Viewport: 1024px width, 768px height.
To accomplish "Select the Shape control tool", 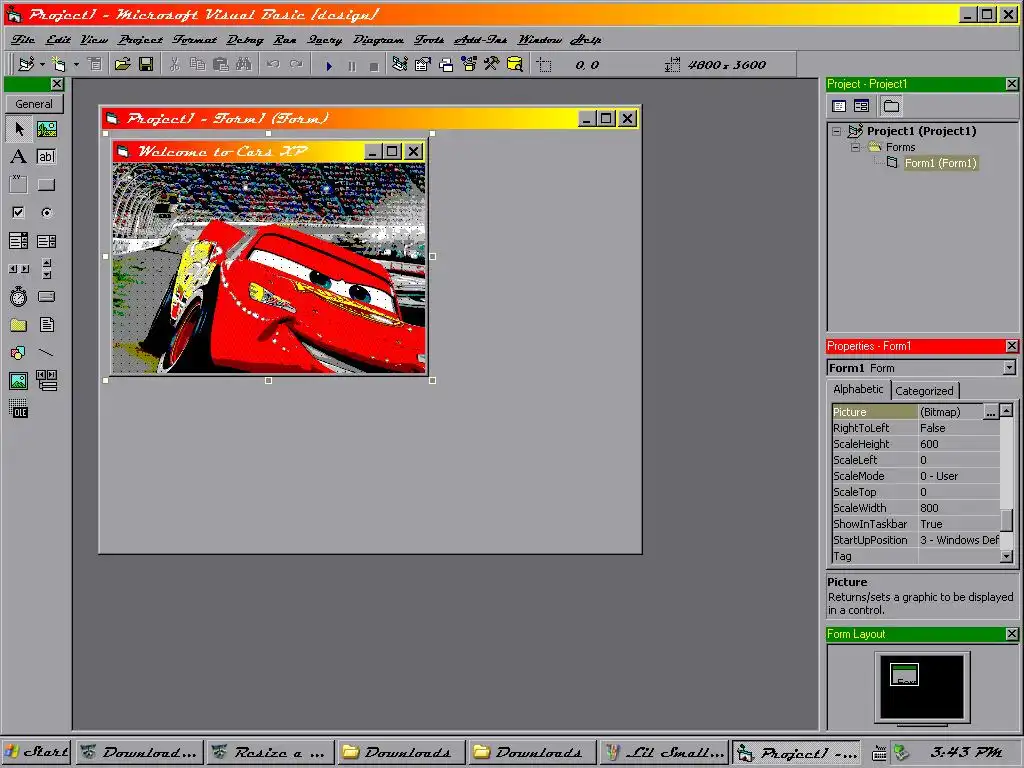I will point(18,353).
